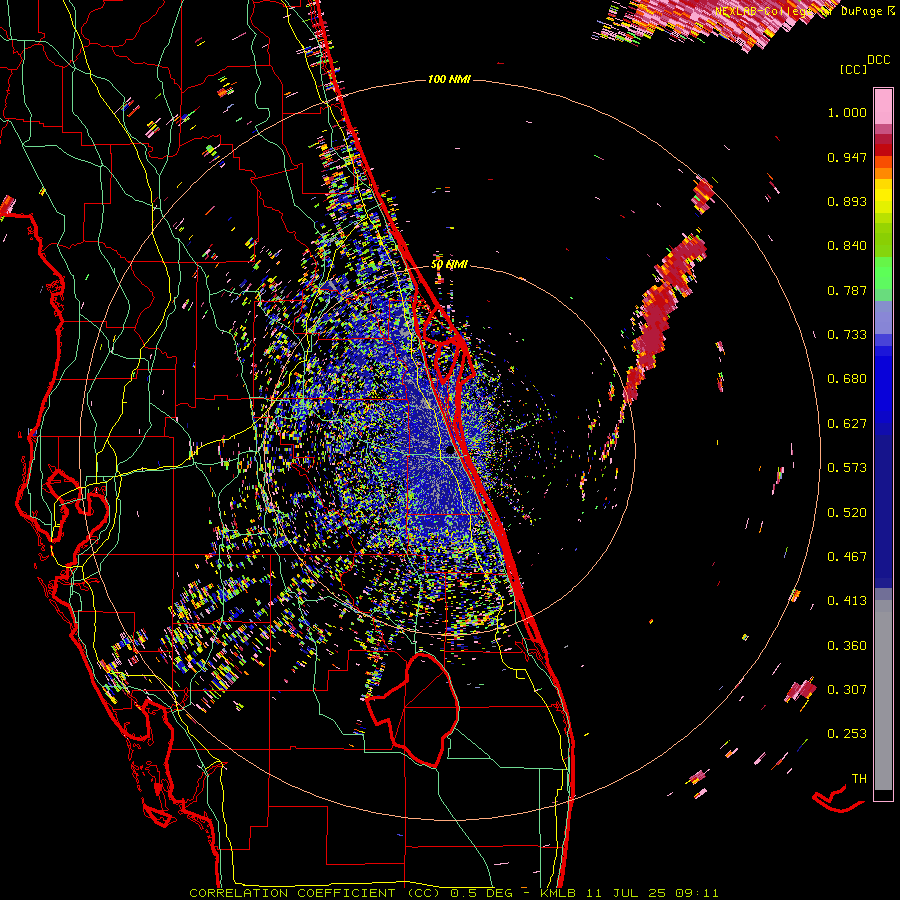Screen dimensions: 900x900
Task: Click the "0.573" scale value
Action: (x=847, y=468)
